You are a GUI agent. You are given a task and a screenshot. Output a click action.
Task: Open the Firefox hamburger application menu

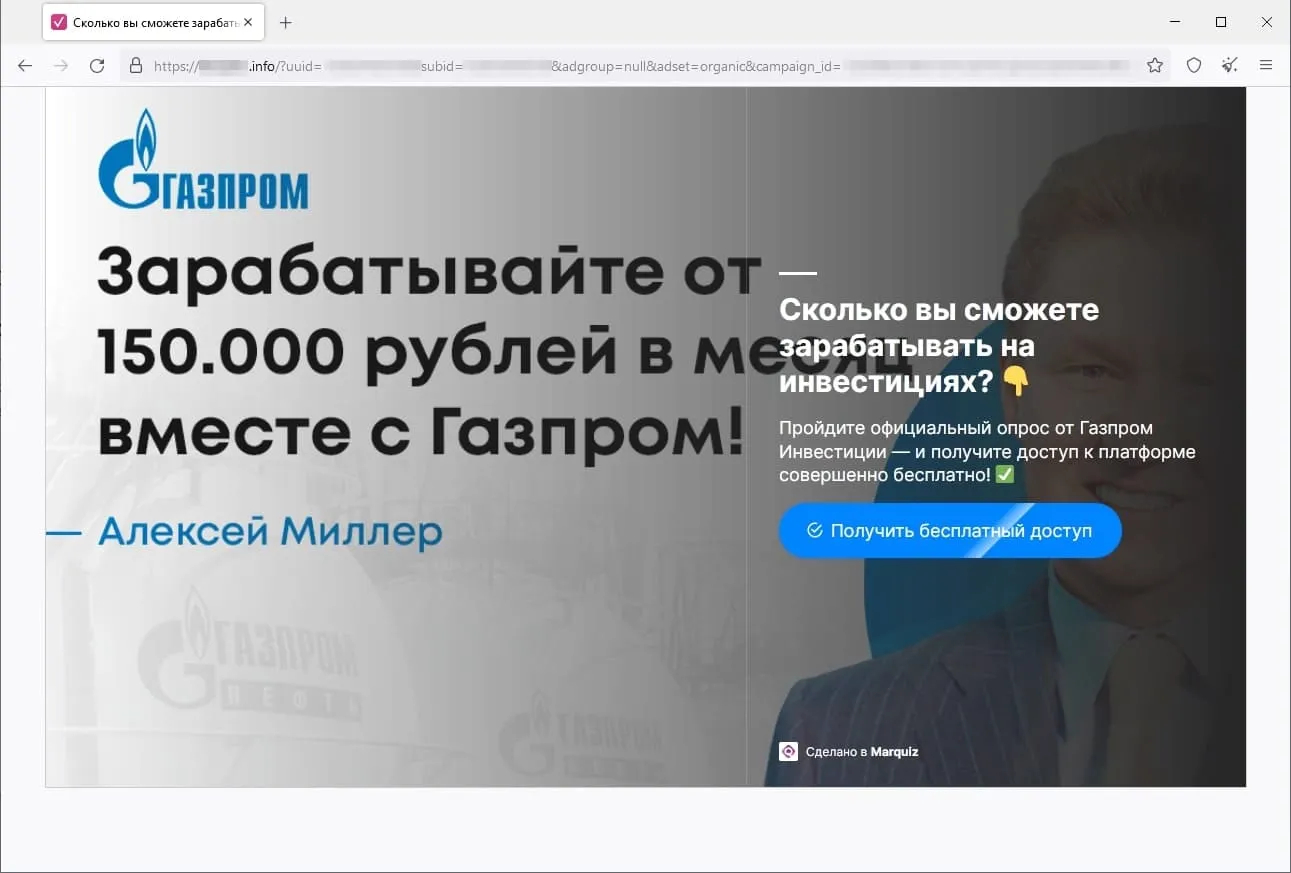pos(1266,65)
